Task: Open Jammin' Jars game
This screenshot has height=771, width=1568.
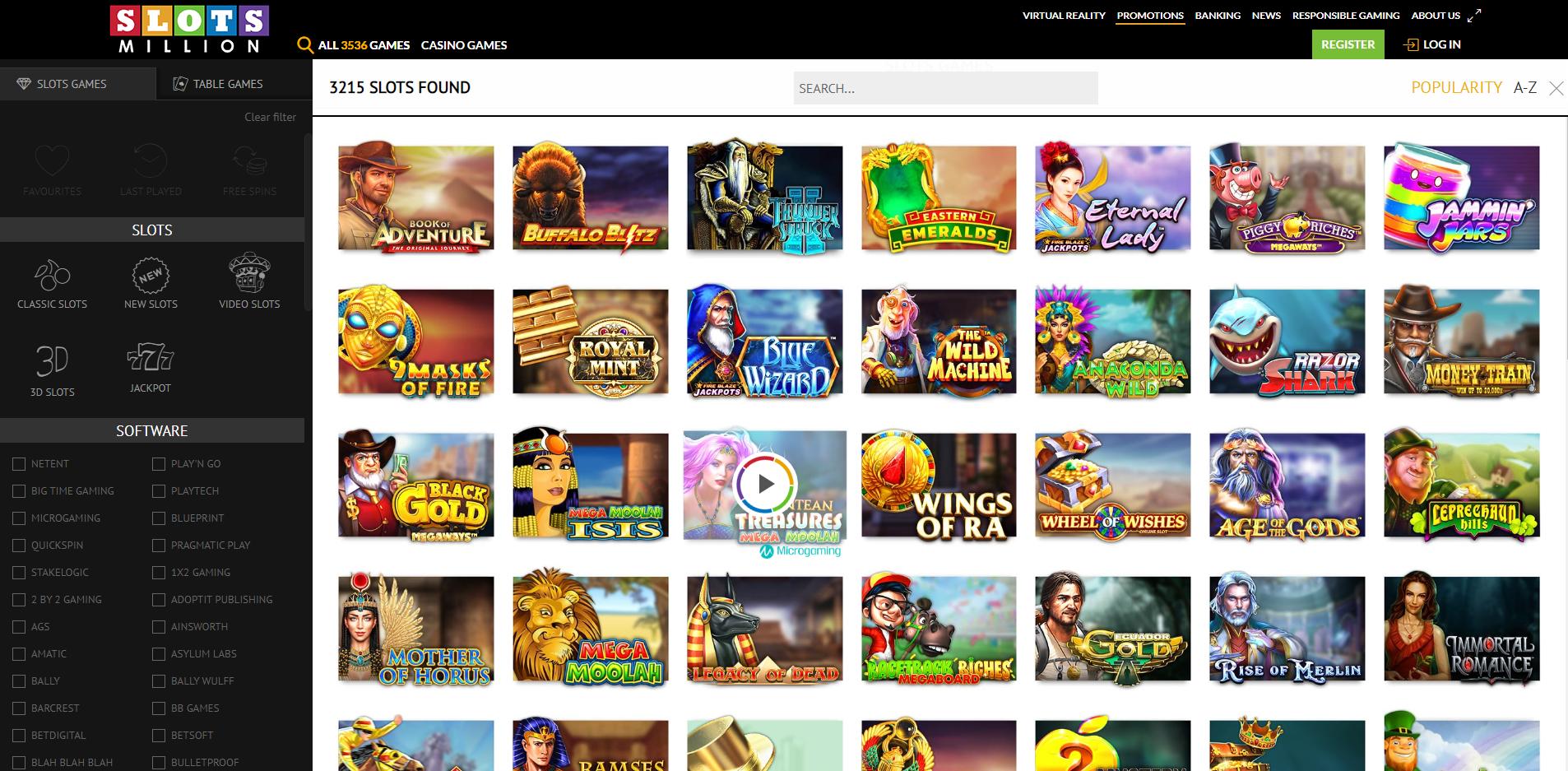Action: pyautogui.click(x=1462, y=197)
